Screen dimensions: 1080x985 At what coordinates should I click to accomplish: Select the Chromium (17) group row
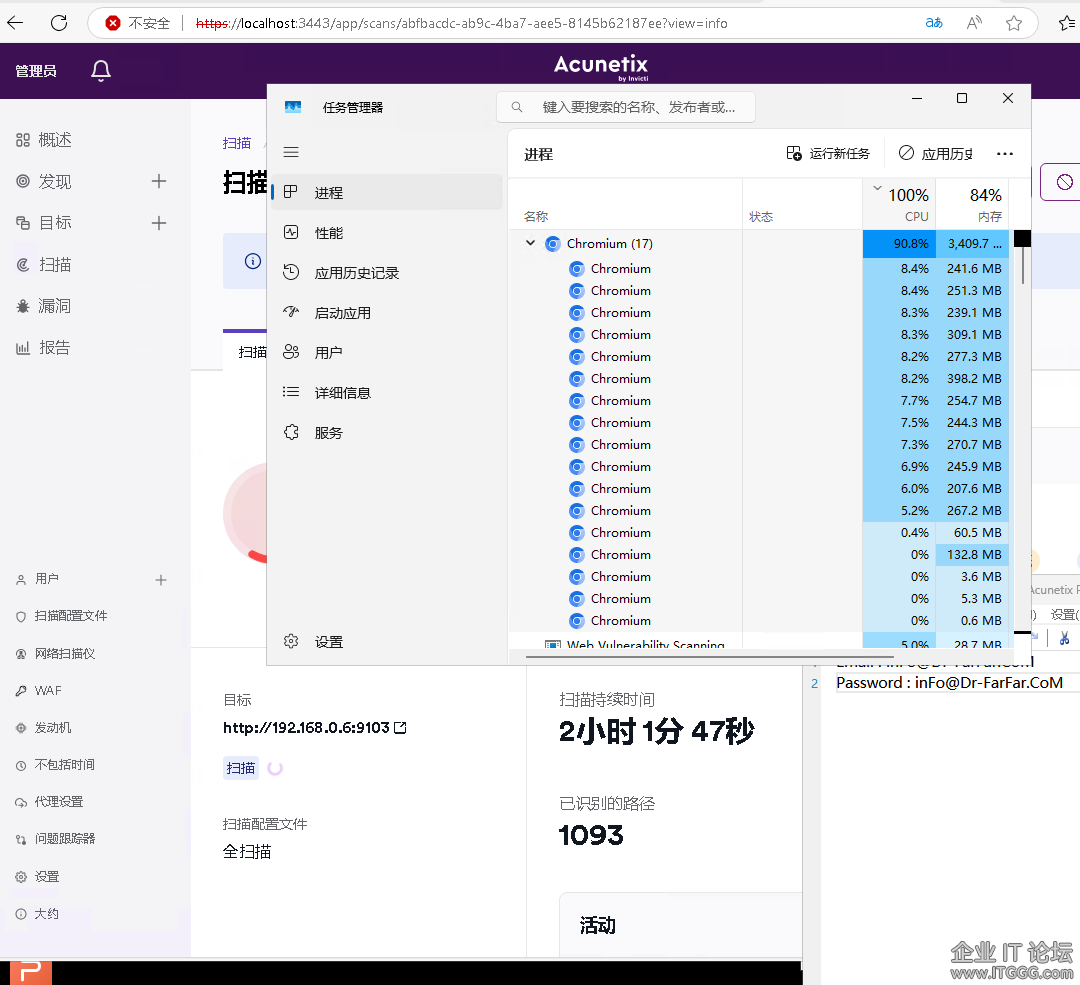click(758, 243)
